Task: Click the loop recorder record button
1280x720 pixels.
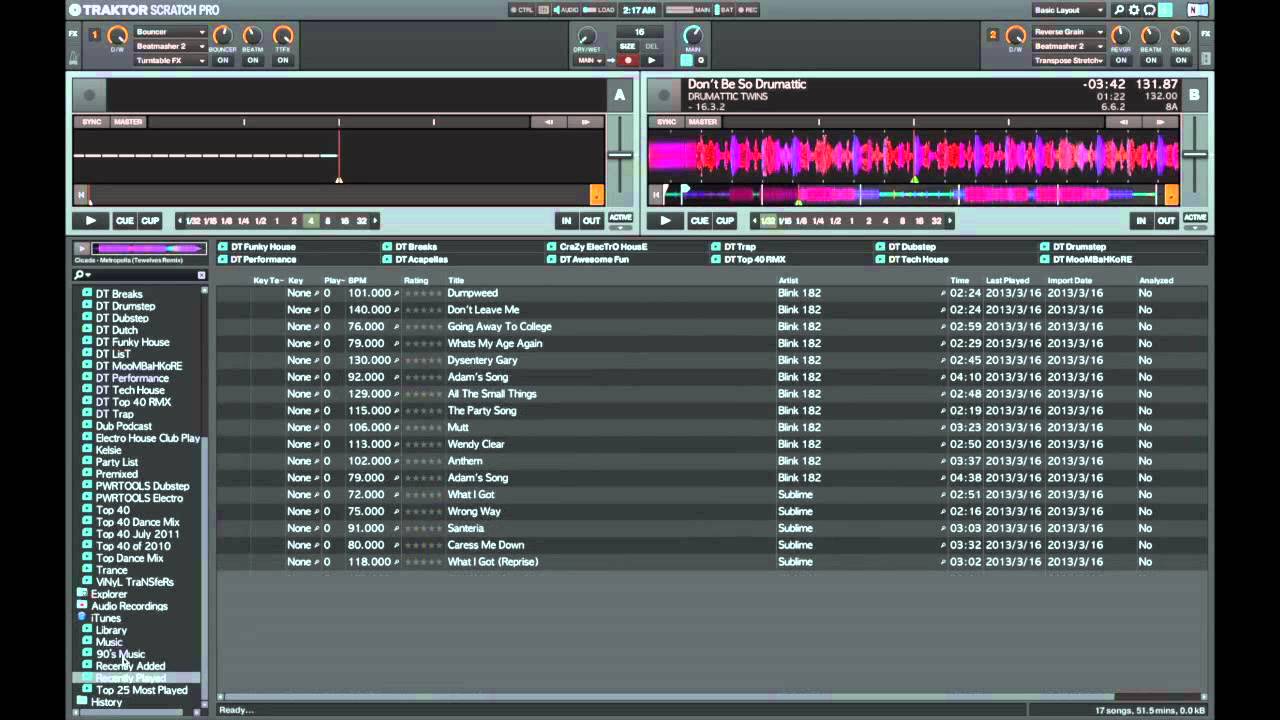Action: [628, 61]
